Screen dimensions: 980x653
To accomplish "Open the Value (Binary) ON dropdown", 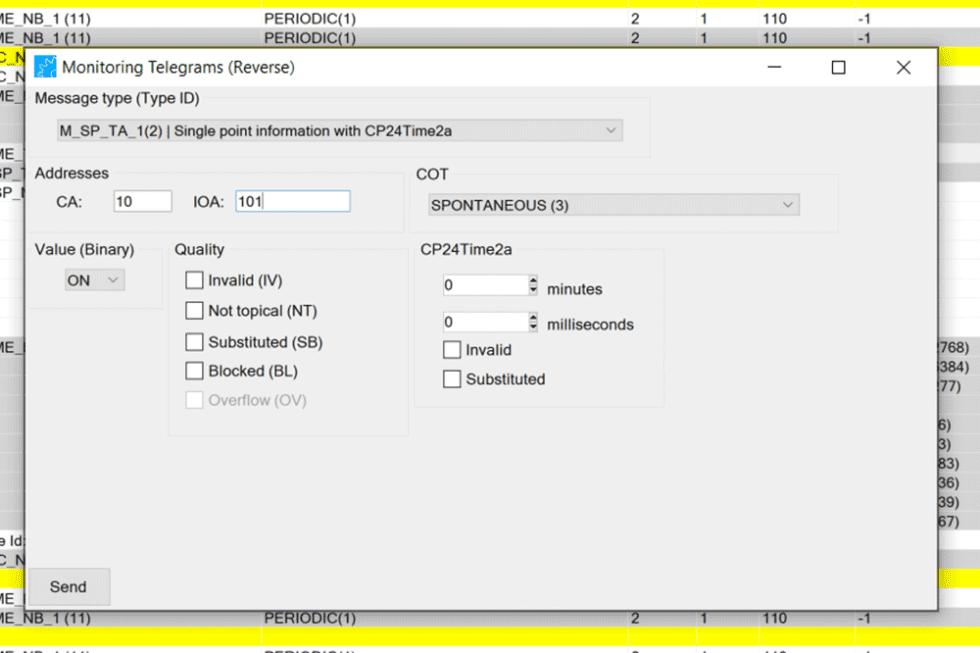I will click(93, 280).
